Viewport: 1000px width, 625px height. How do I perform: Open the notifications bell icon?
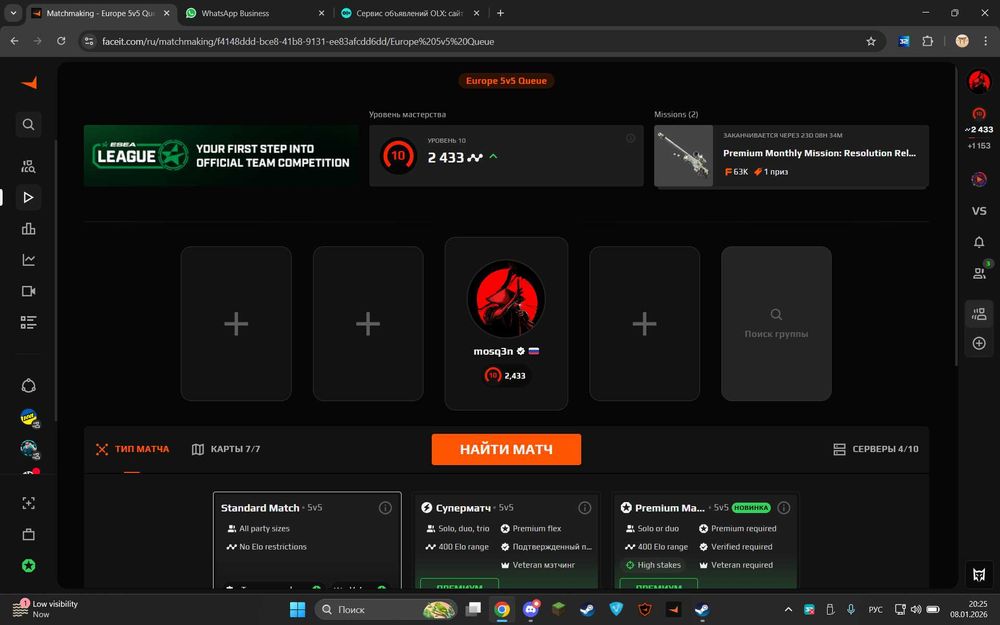[979, 242]
